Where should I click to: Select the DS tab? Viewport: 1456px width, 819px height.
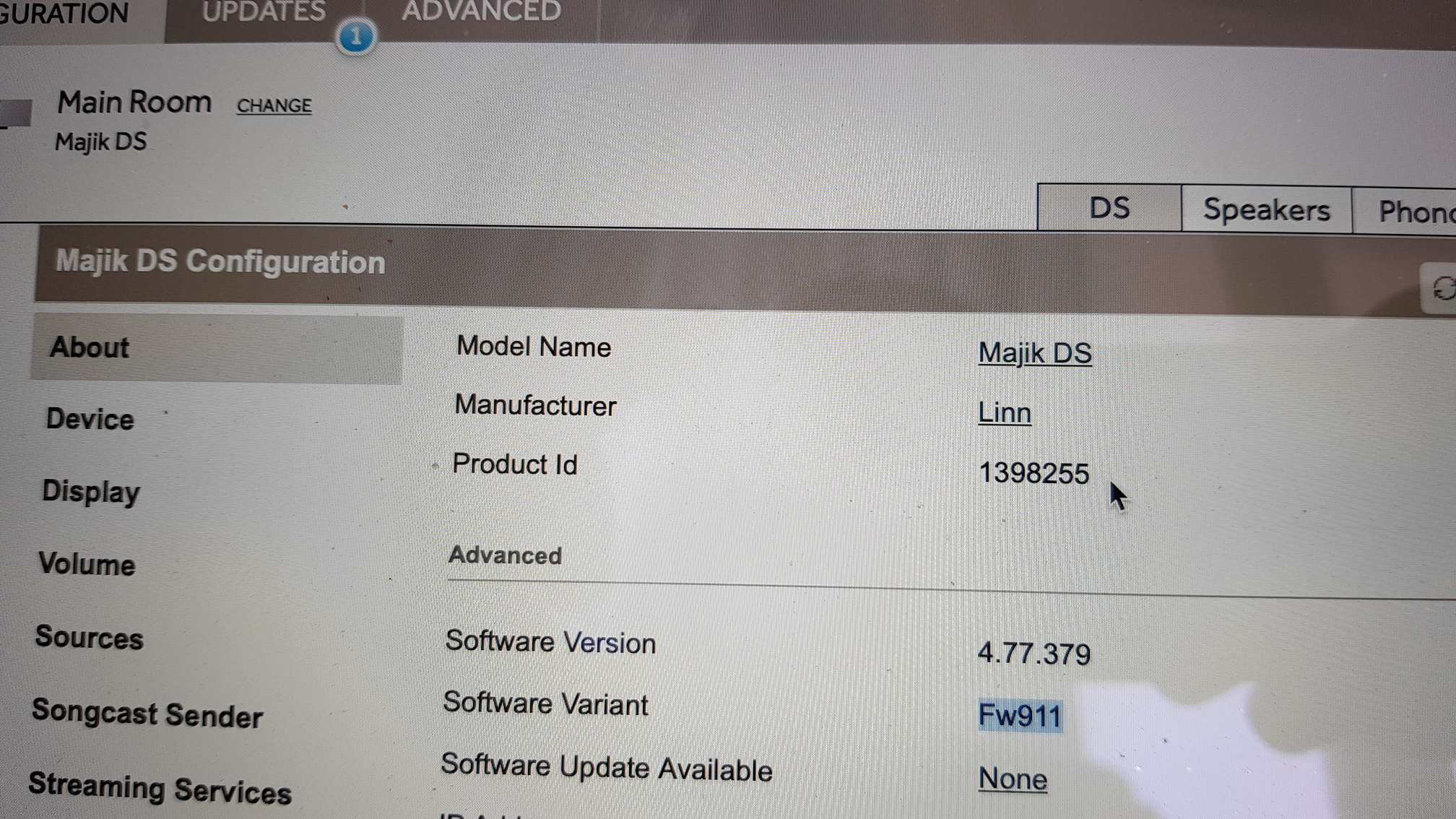click(1109, 209)
